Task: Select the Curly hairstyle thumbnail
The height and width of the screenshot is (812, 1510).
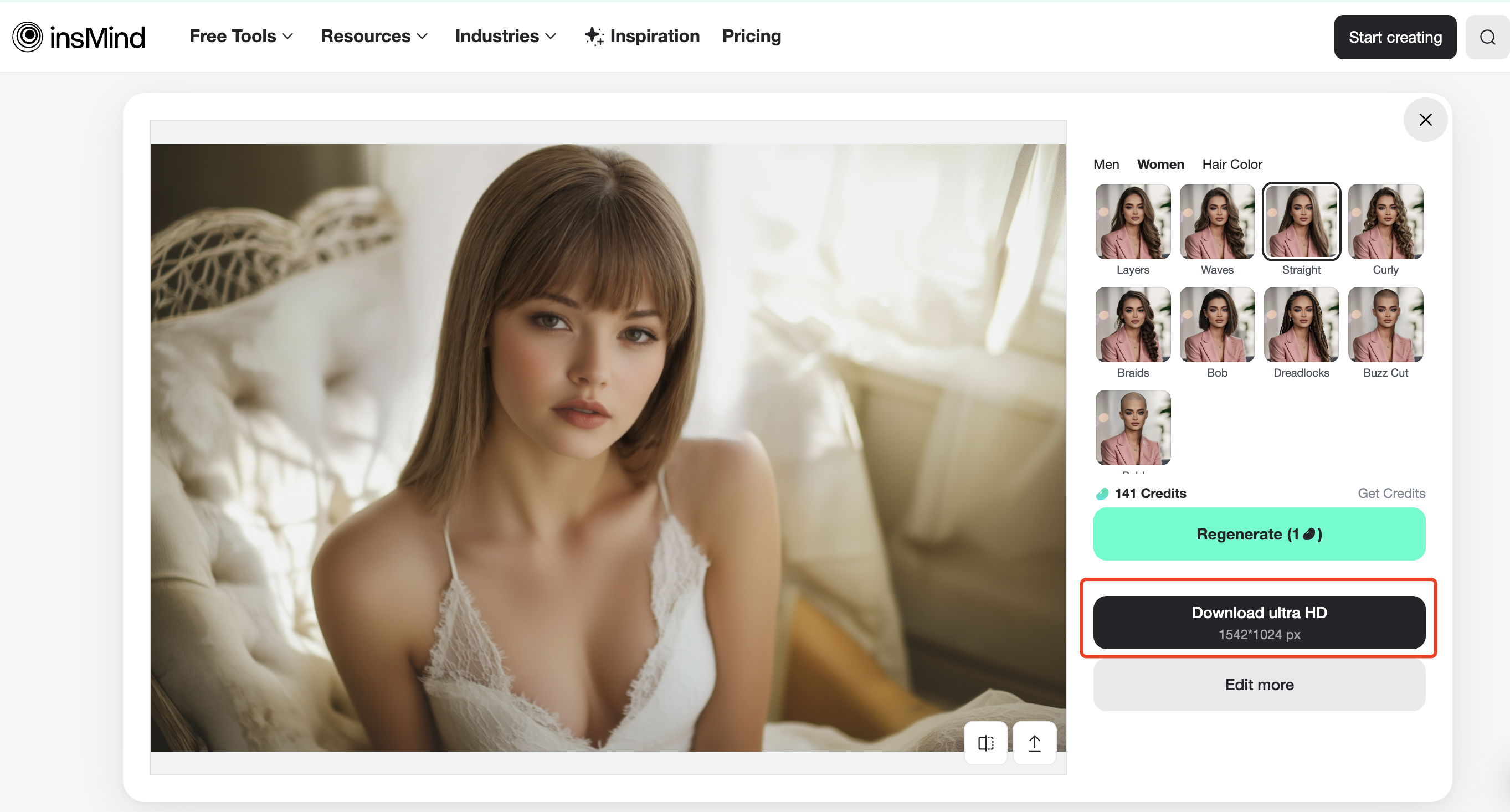Action: [x=1385, y=221]
